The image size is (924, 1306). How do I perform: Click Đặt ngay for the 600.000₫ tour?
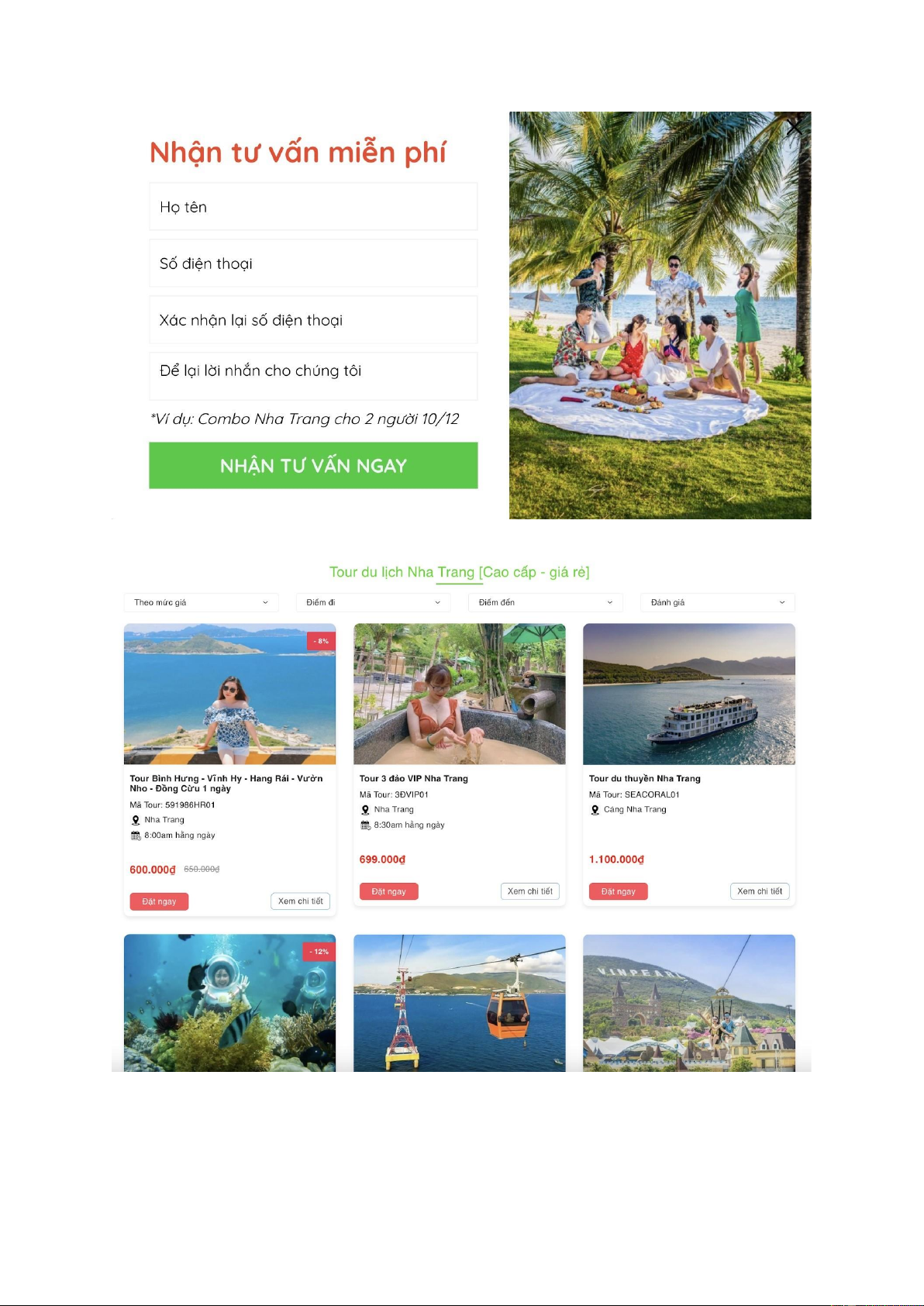click(x=159, y=901)
